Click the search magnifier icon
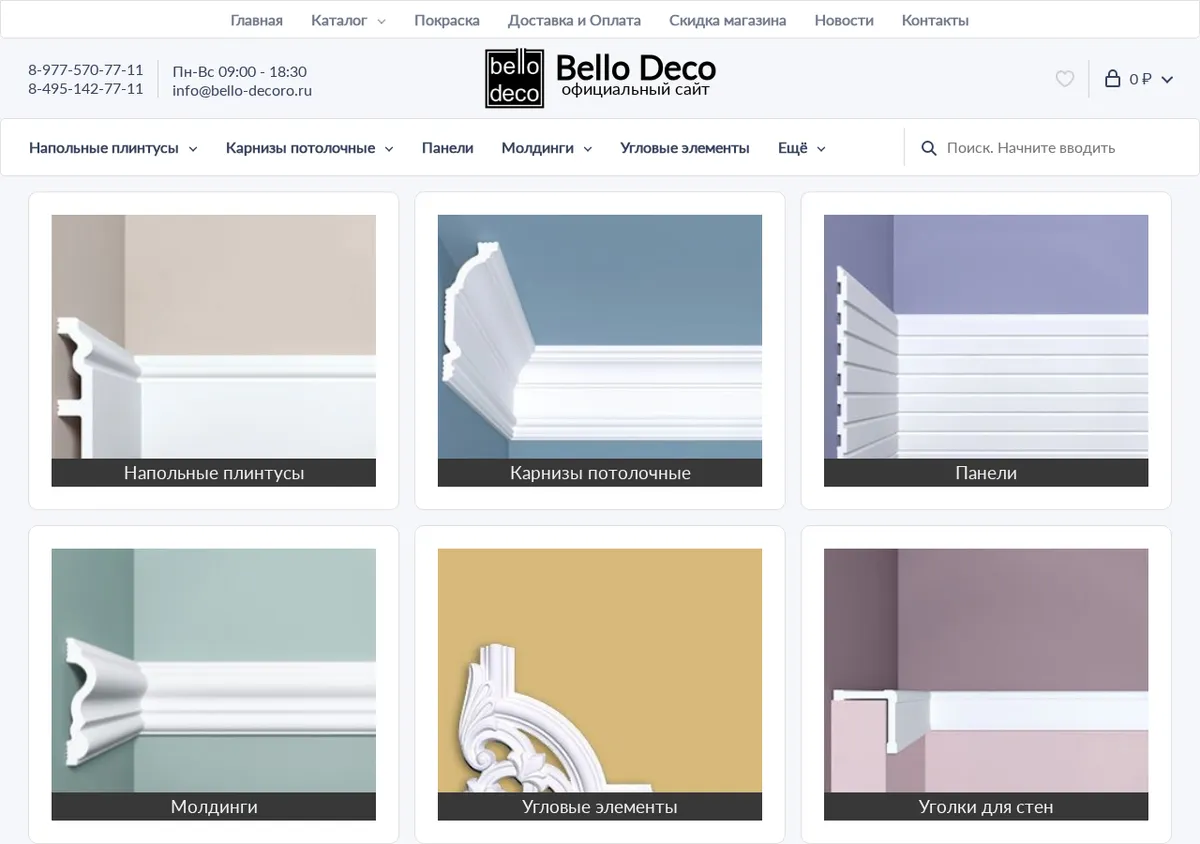1200x844 pixels. coord(929,148)
